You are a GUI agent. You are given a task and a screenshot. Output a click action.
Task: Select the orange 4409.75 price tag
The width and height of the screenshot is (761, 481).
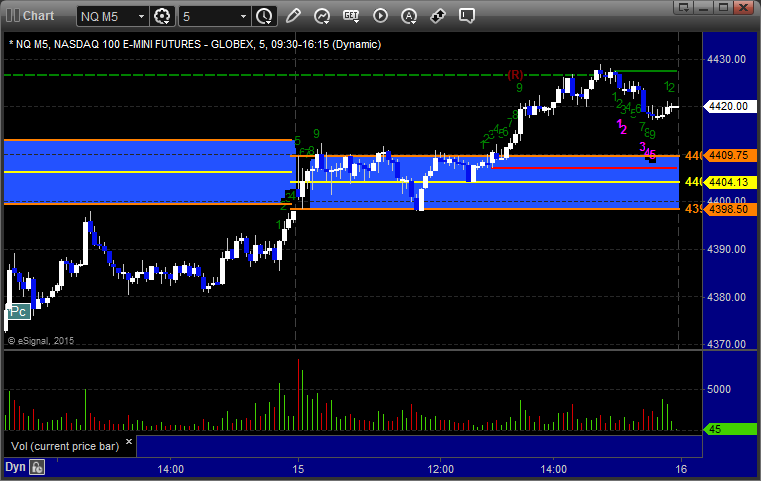[730, 155]
